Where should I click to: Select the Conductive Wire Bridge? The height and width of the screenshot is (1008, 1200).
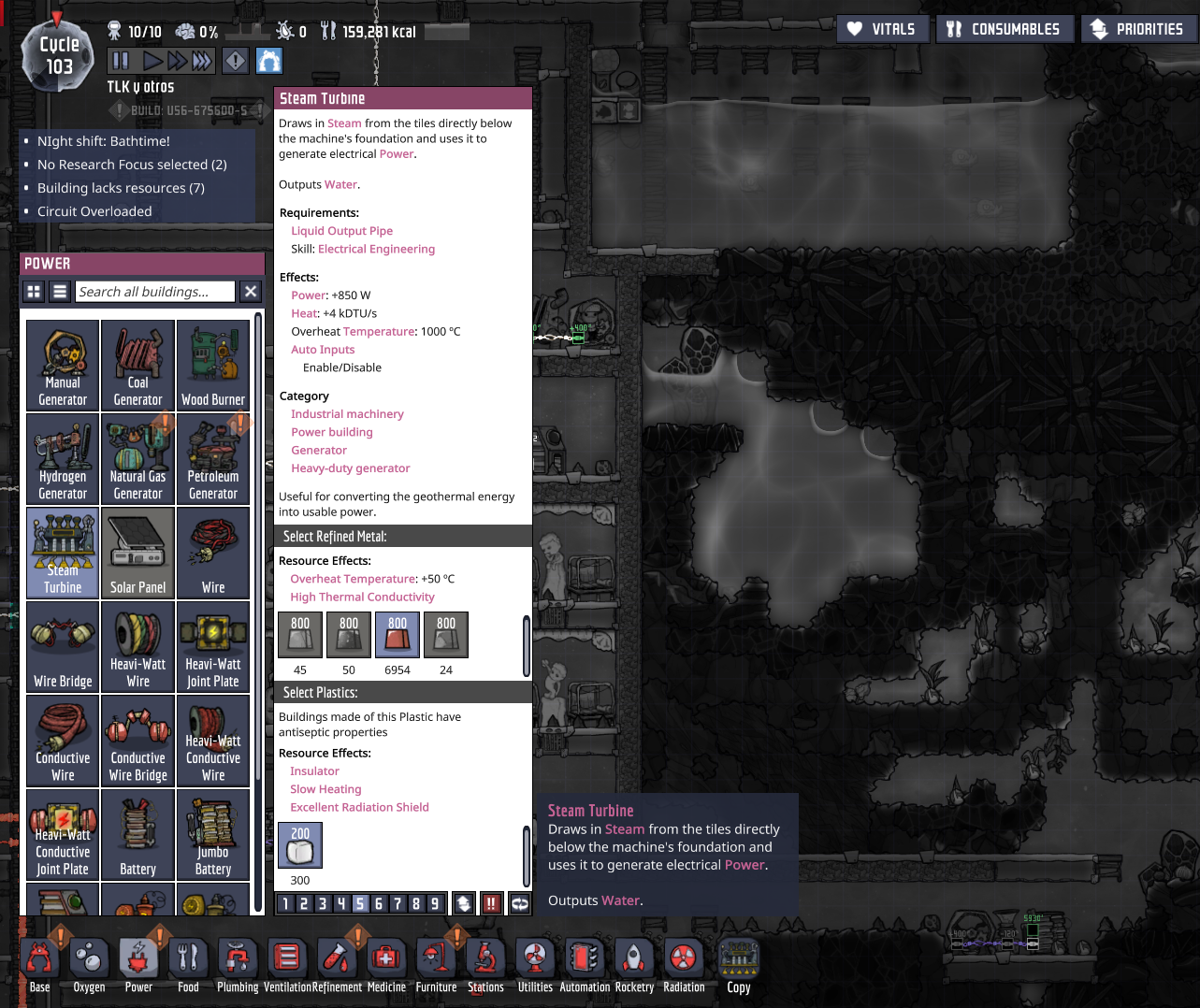coord(137,741)
